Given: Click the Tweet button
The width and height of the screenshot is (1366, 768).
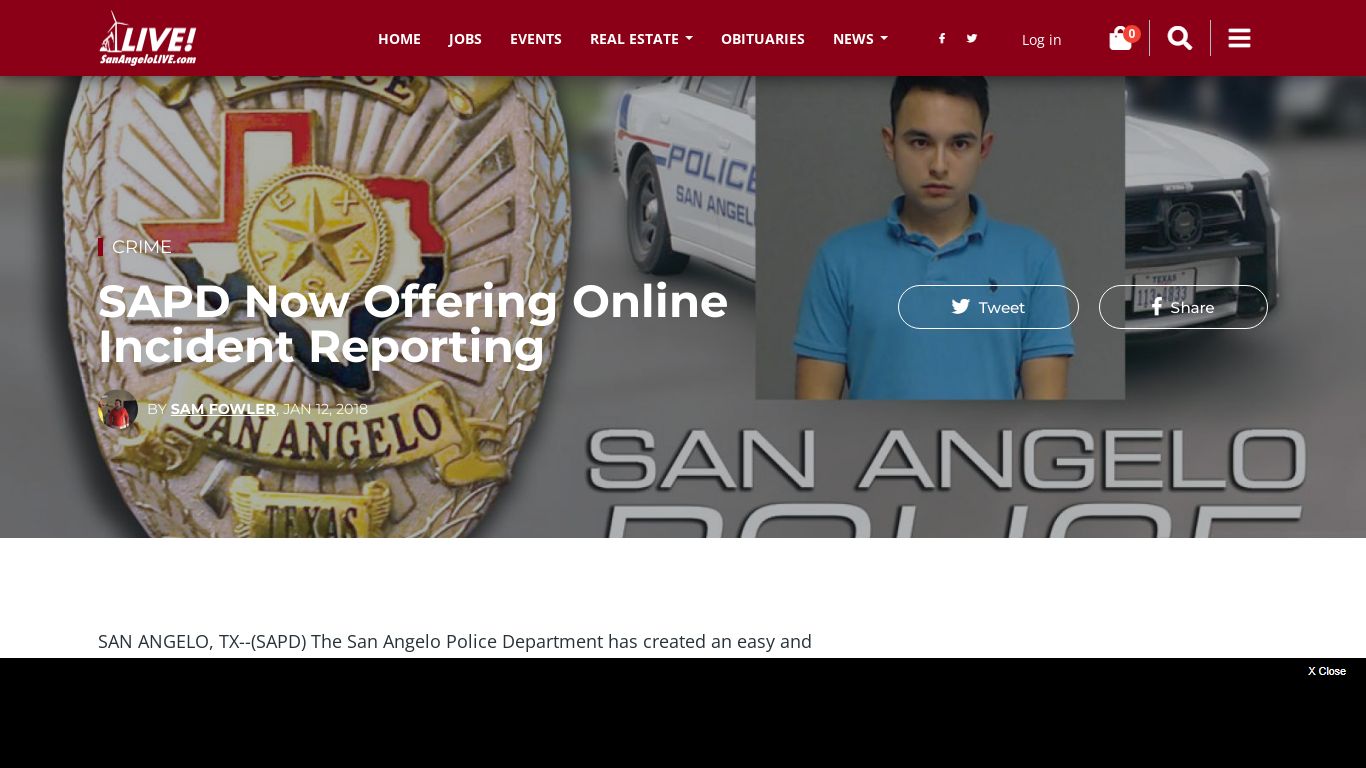Looking at the screenshot, I should pos(988,307).
